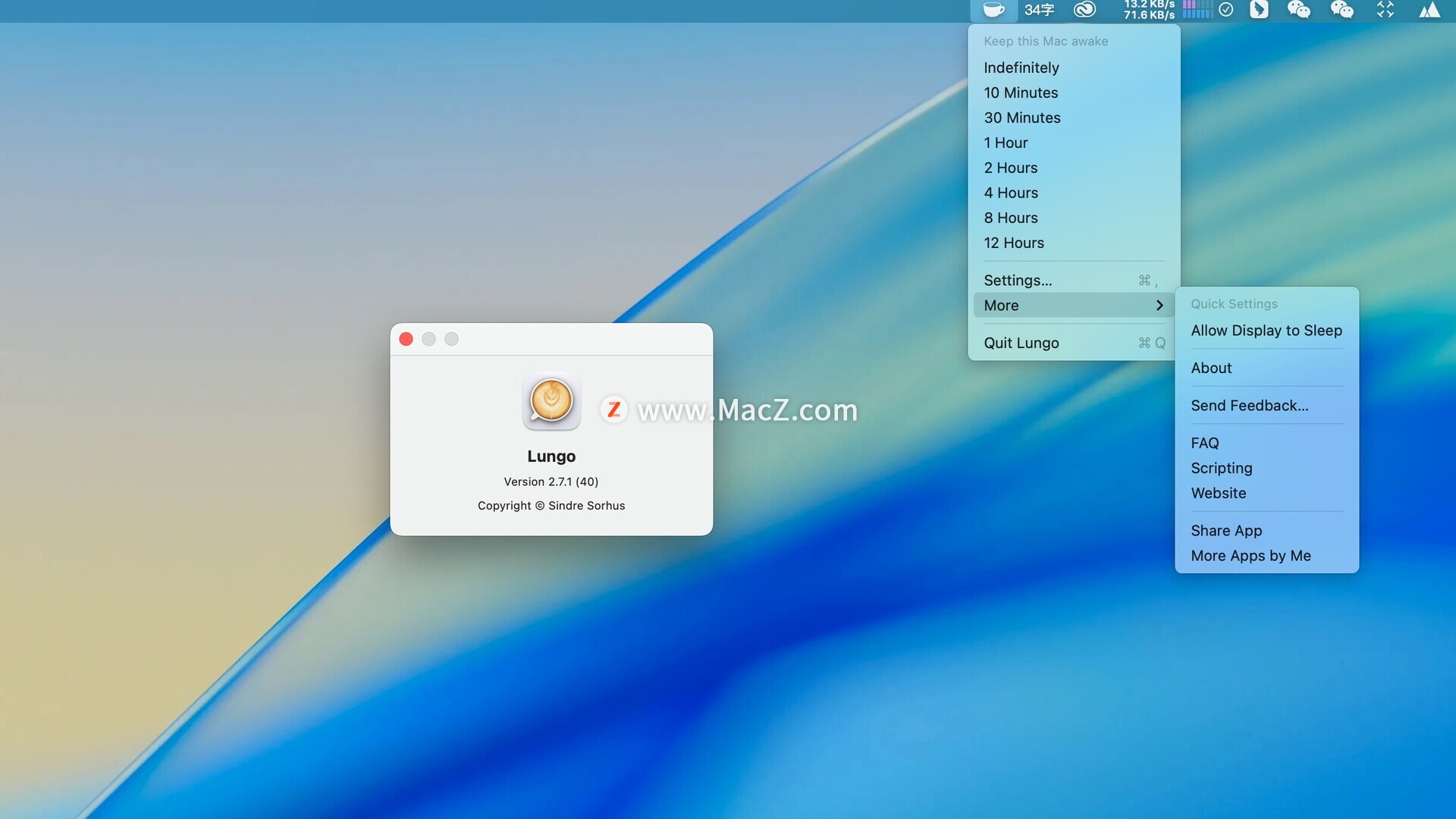Viewport: 1456px width, 819px height.
Task: Choose Quit Lungo from the menu
Action: pos(1021,343)
